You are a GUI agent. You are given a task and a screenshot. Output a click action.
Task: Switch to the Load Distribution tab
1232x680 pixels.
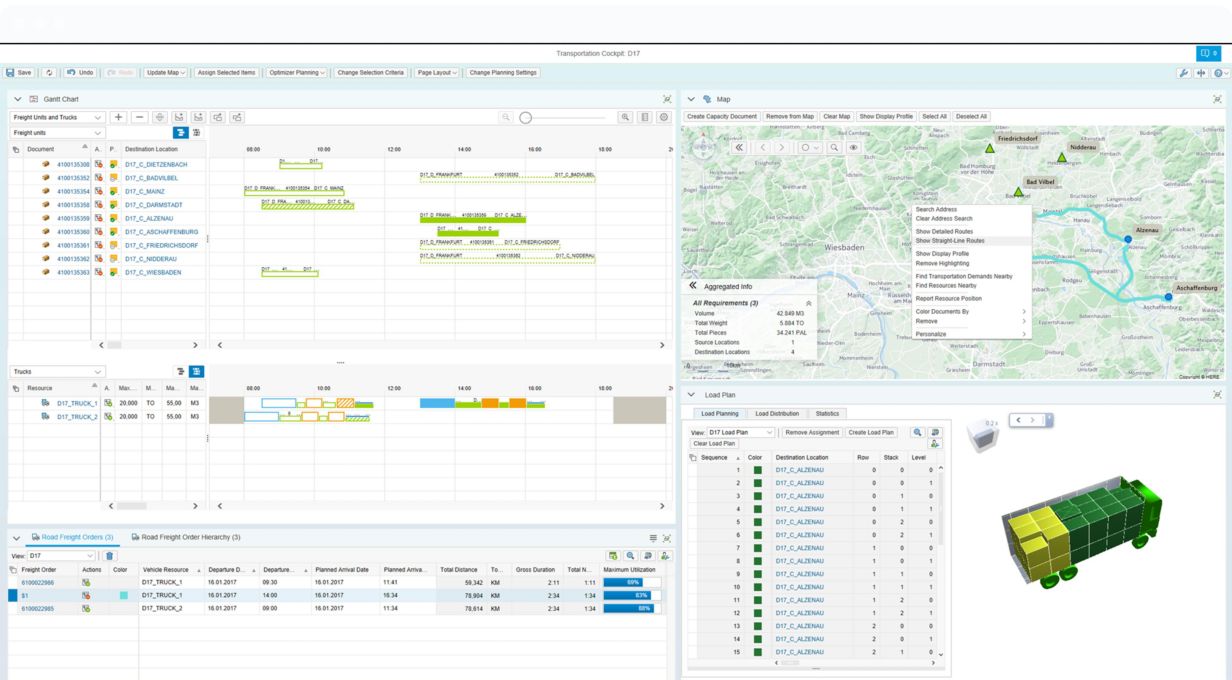(x=776, y=414)
